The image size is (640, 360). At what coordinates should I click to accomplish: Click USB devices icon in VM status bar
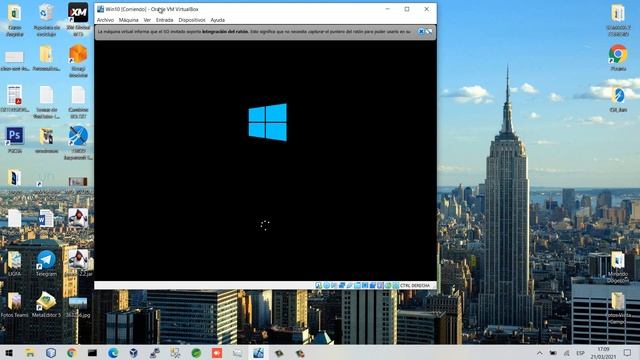(x=349, y=286)
